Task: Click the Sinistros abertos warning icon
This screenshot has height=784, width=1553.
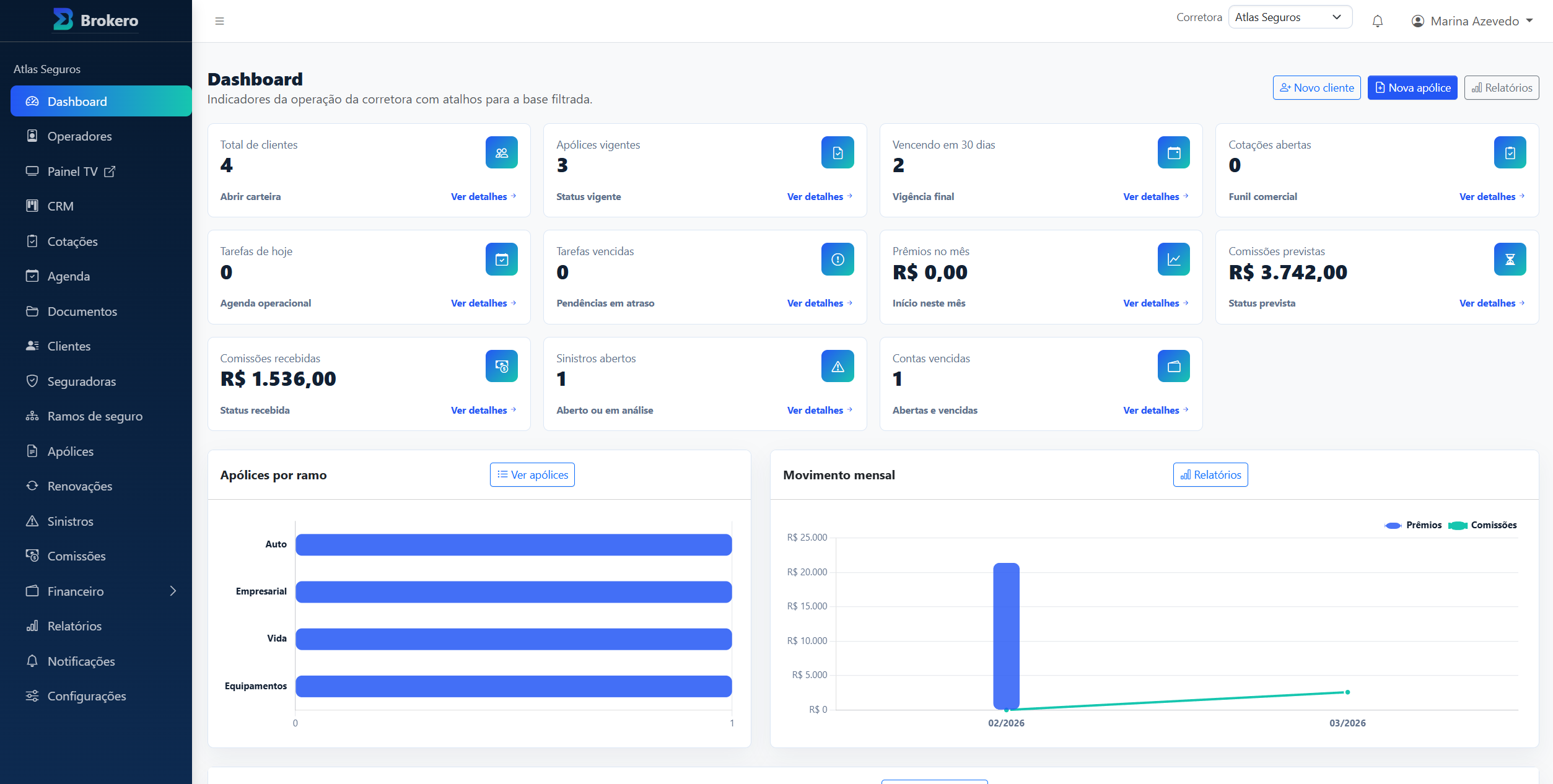Action: click(x=838, y=366)
